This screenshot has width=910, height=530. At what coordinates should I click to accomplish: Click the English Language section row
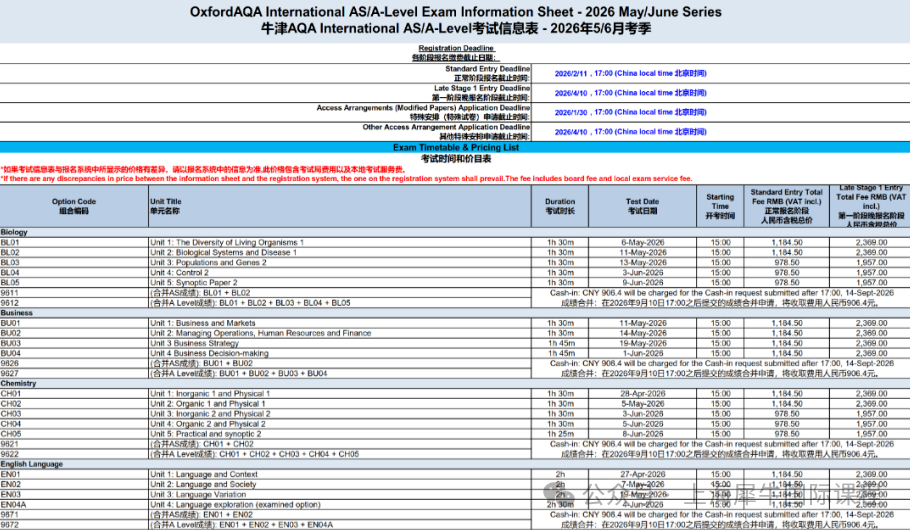(31, 463)
